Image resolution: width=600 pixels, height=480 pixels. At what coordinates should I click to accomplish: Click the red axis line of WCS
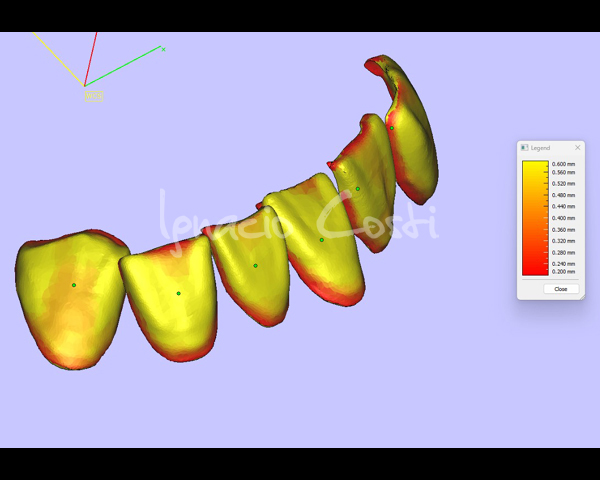tap(91, 60)
